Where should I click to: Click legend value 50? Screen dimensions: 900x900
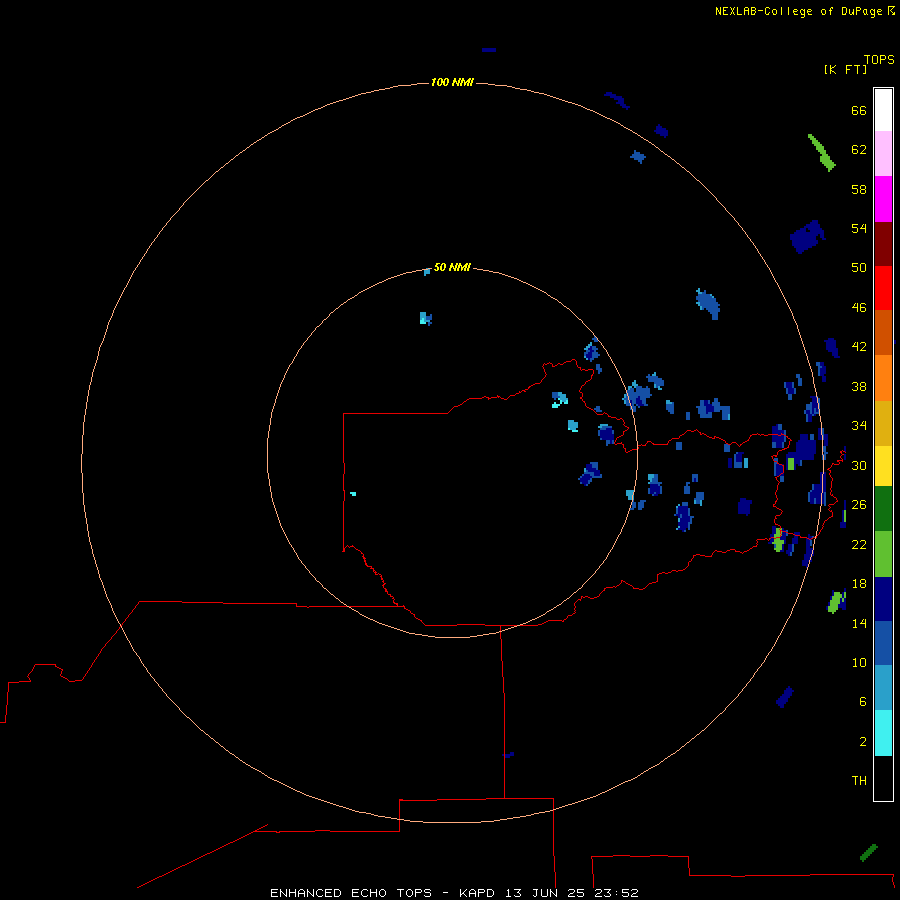pos(859,267)
